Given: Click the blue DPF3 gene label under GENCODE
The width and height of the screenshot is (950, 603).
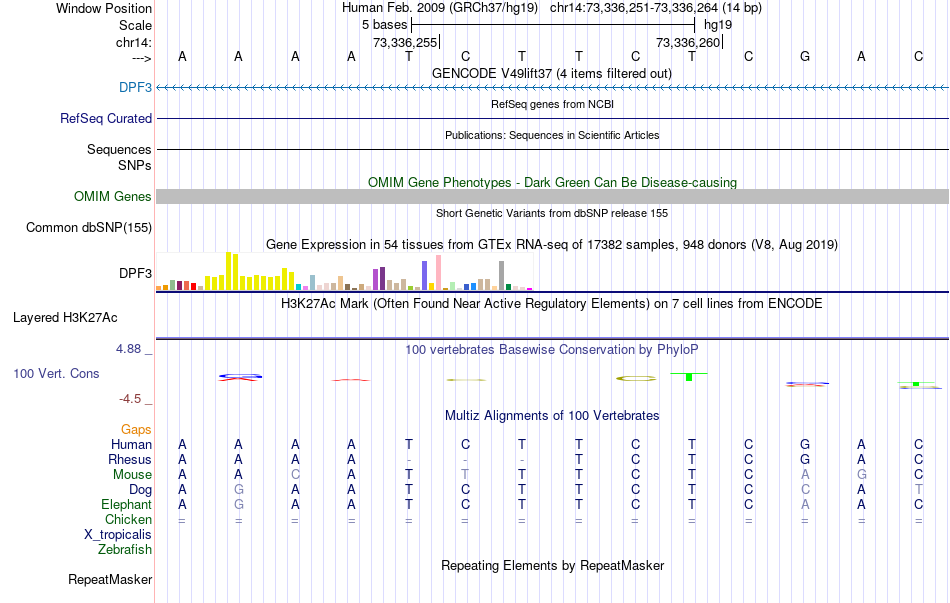Looking at the screenshot, I should coord(135,87).
